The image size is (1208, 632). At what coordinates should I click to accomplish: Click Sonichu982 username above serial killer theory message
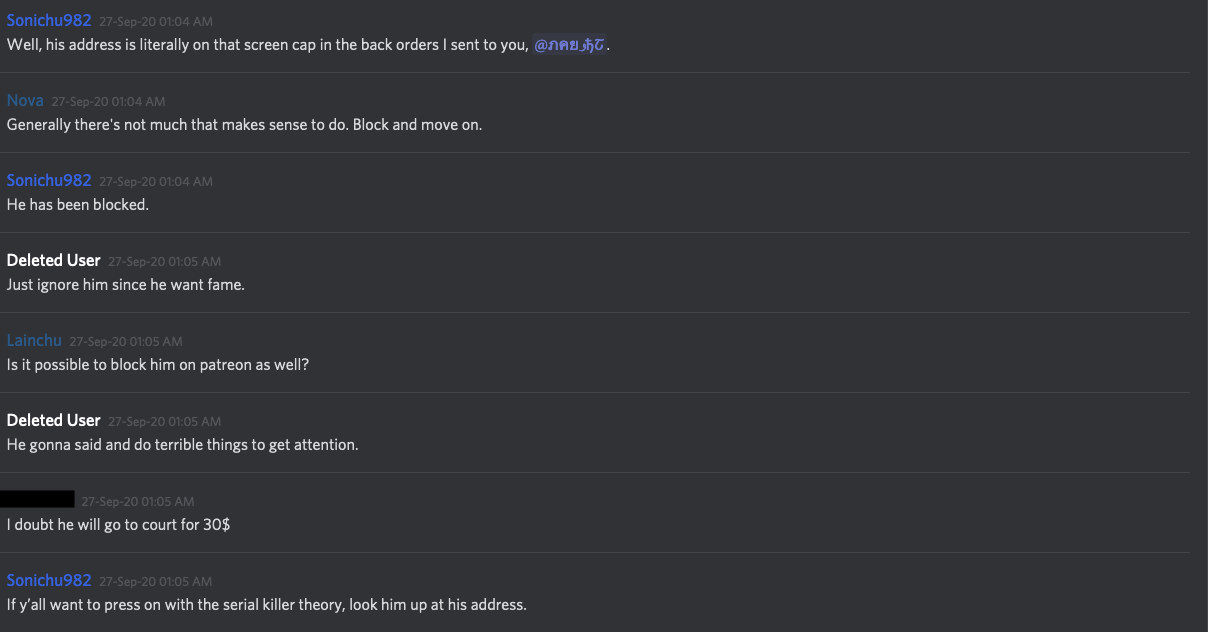click(x=49, y=580)
